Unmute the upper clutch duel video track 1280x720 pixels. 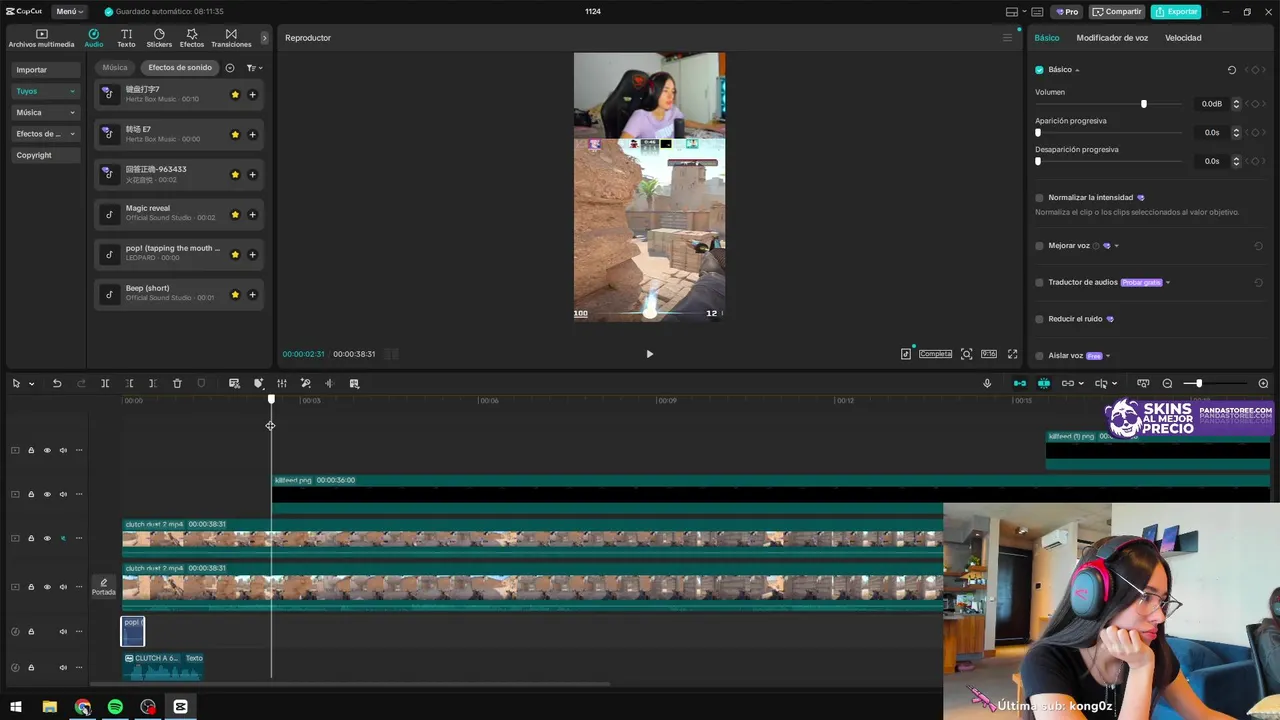point(63,538)
